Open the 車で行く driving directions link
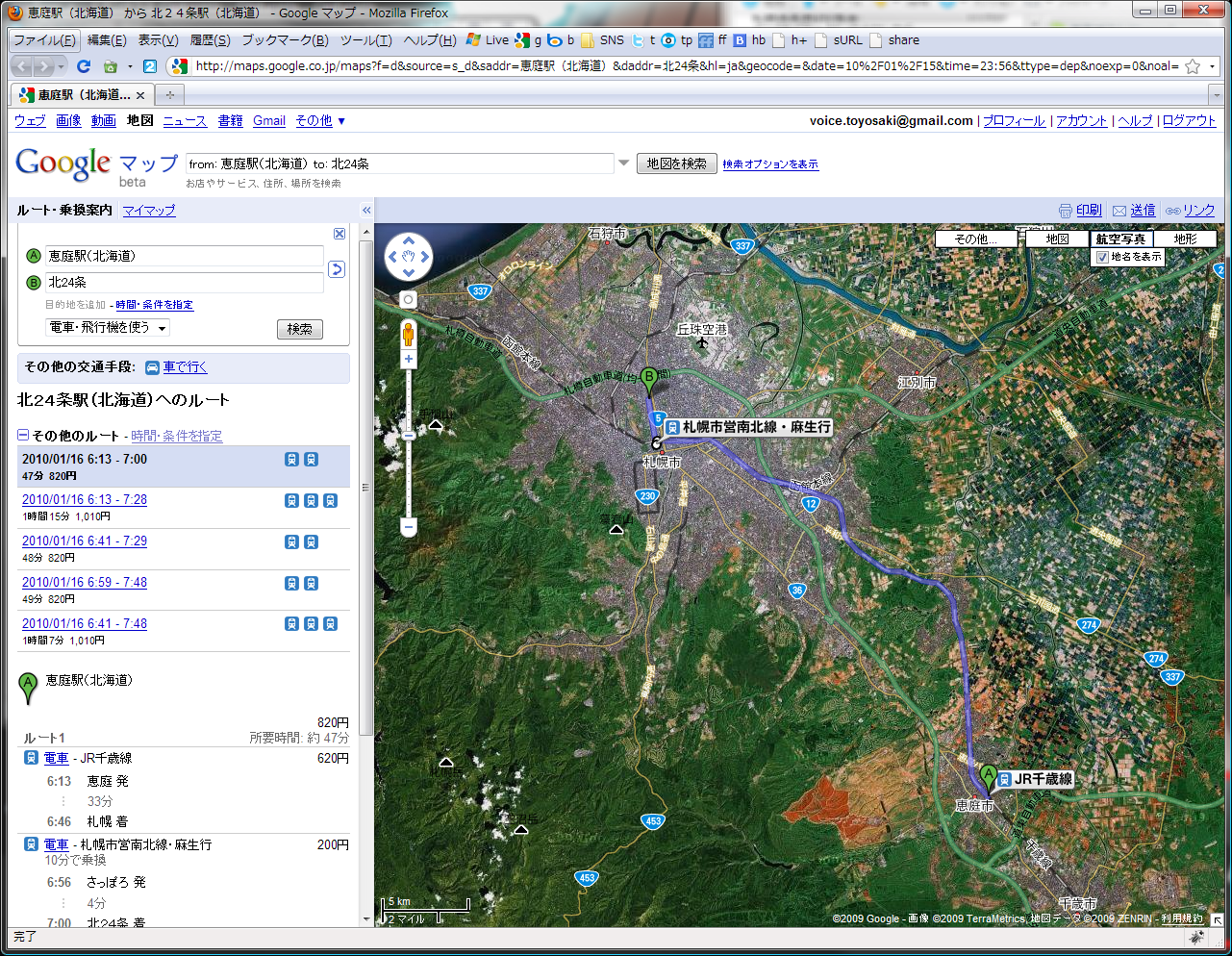This screenshot has width=1232, height=956. pyautogui.click(x=185, y=367)
